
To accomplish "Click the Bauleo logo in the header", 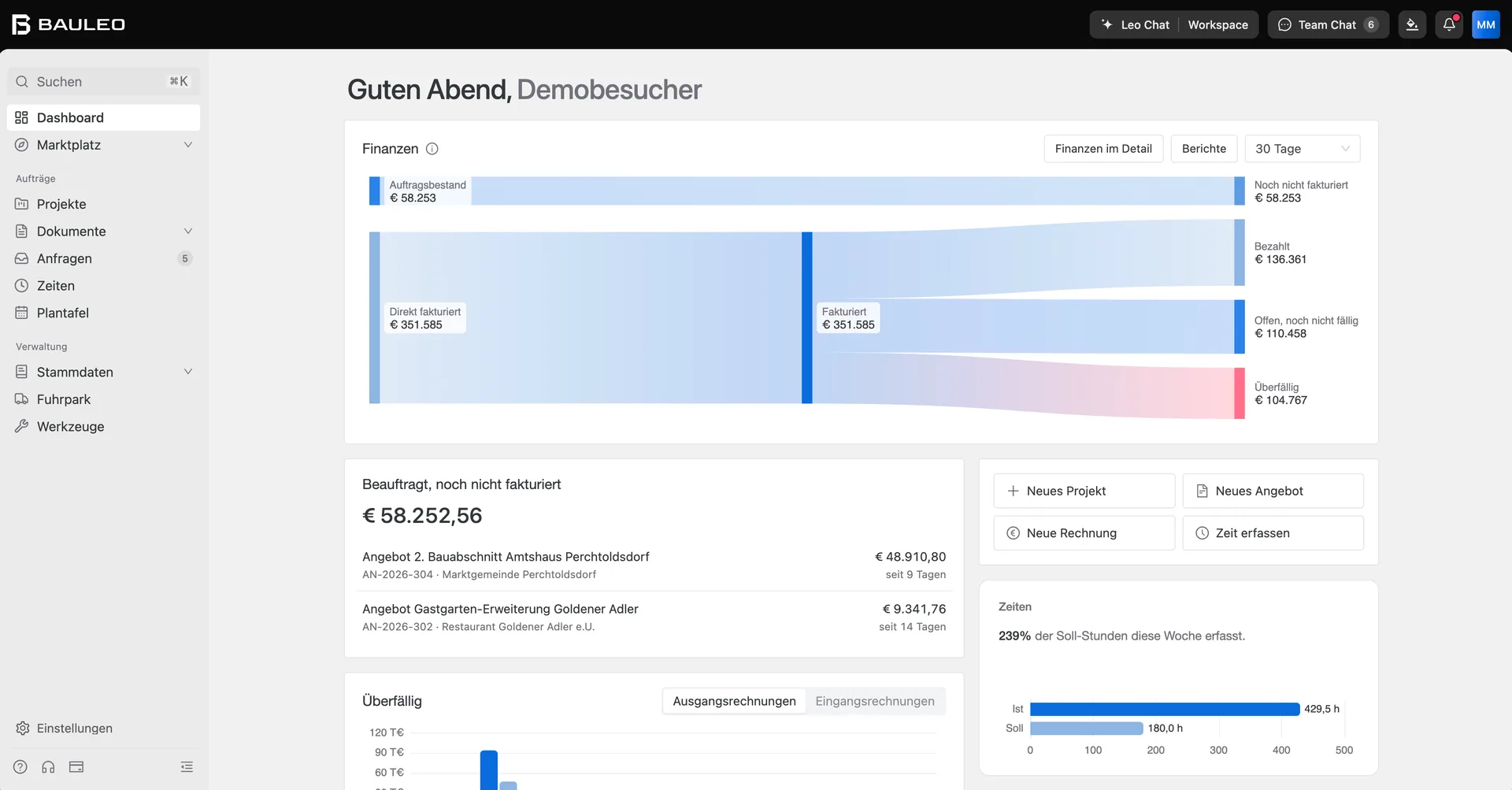I will click(69, 24).
